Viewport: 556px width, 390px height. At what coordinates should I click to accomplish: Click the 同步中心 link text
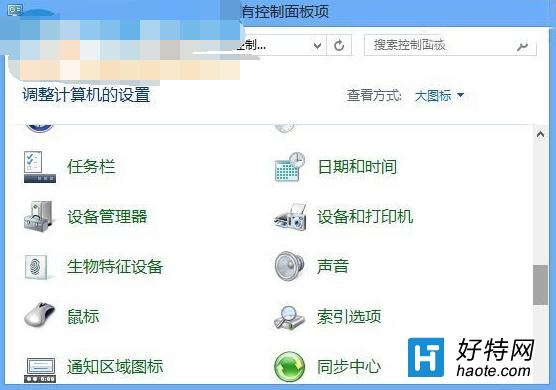(349, 367)
